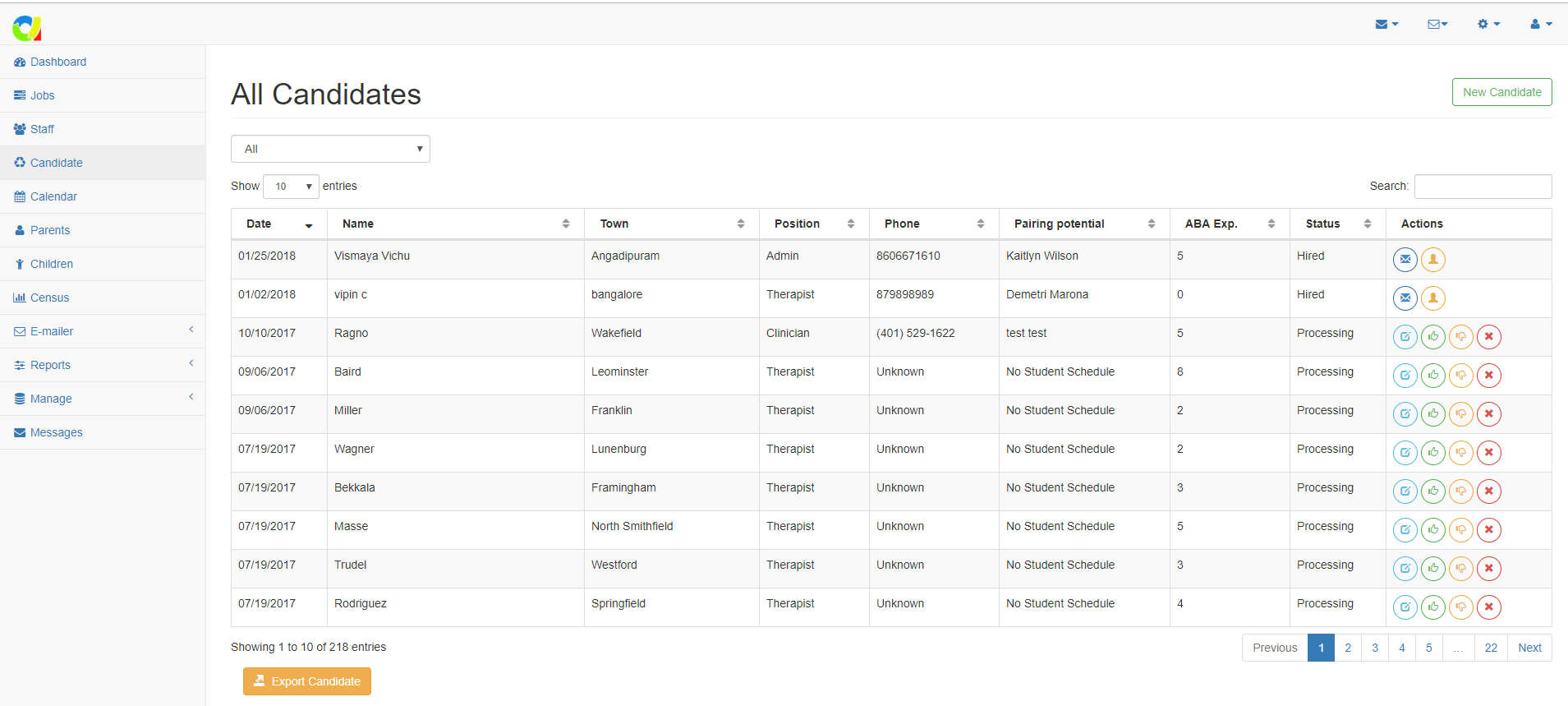The width and height of the screenshot is (1568, 706).
Task: Click the Search input field
Action: [1483, 187]
